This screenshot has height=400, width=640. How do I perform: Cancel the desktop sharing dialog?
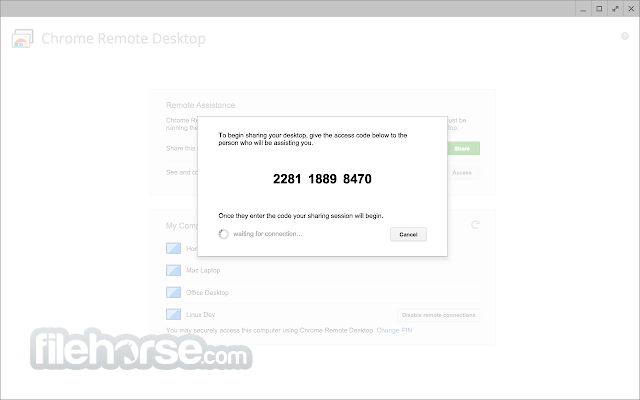408,234
